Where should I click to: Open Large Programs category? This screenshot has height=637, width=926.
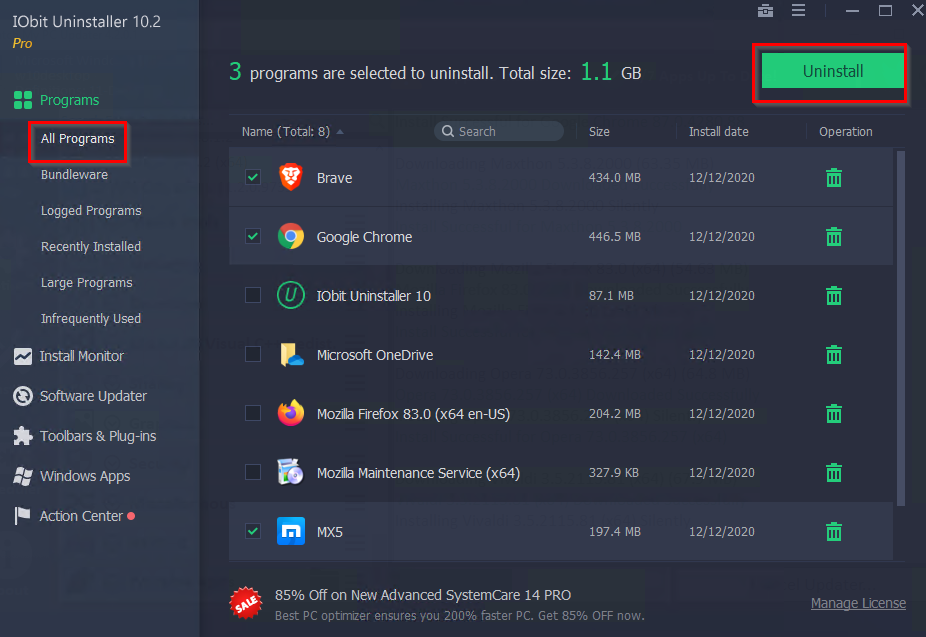pos(87,283)
